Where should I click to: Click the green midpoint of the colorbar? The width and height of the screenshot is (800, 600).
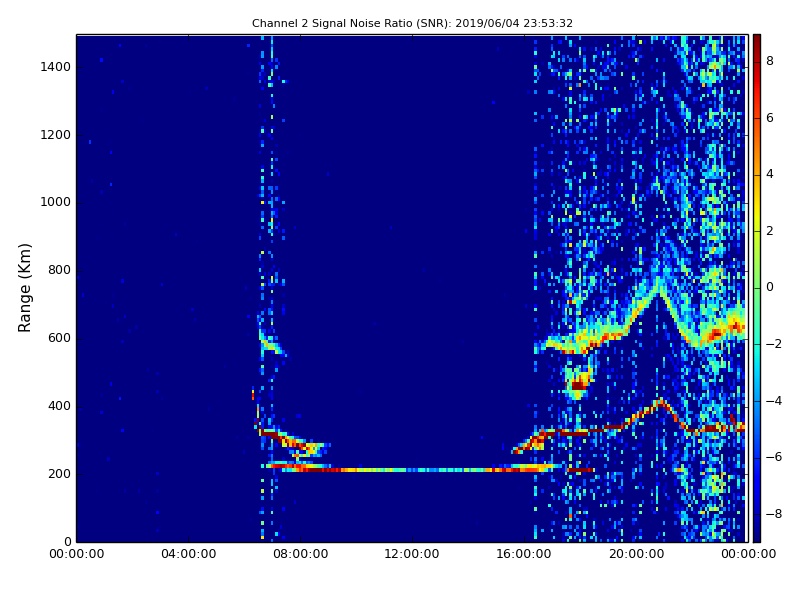click(757, 288)
